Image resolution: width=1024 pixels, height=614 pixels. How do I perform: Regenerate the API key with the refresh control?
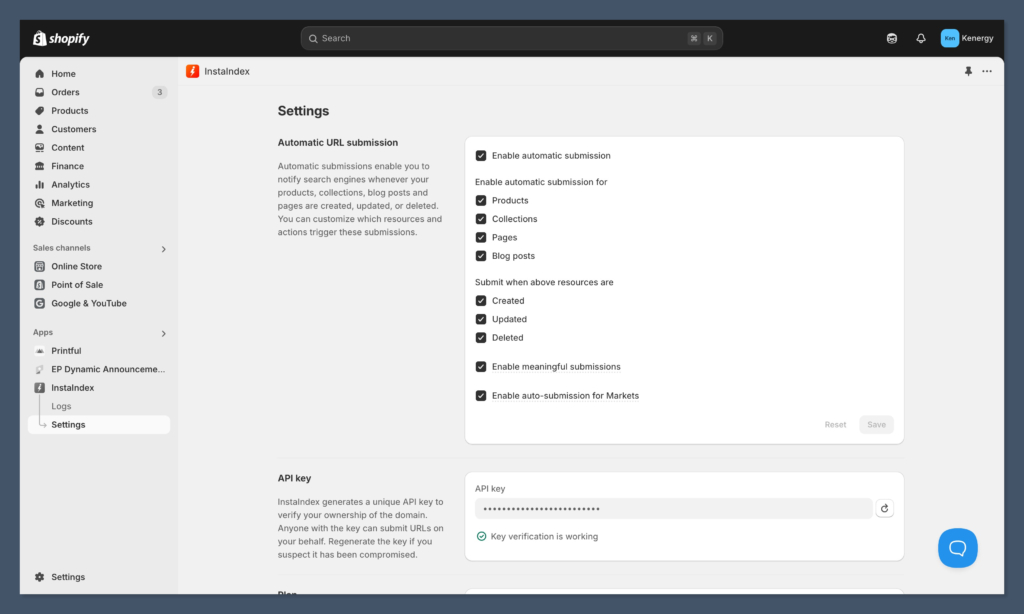tap(884, 508)
